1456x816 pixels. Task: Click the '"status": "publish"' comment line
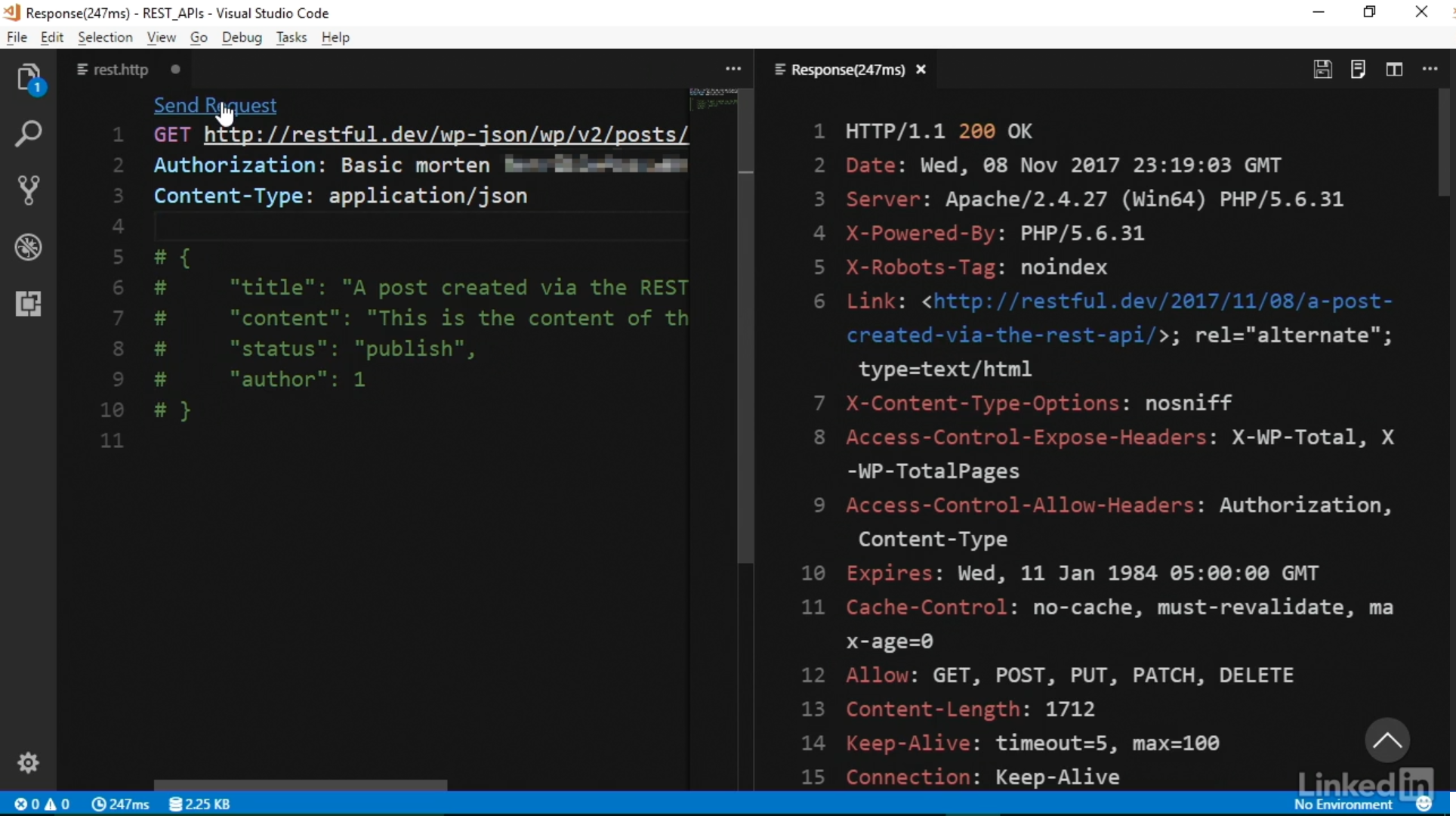coord(315,348)
